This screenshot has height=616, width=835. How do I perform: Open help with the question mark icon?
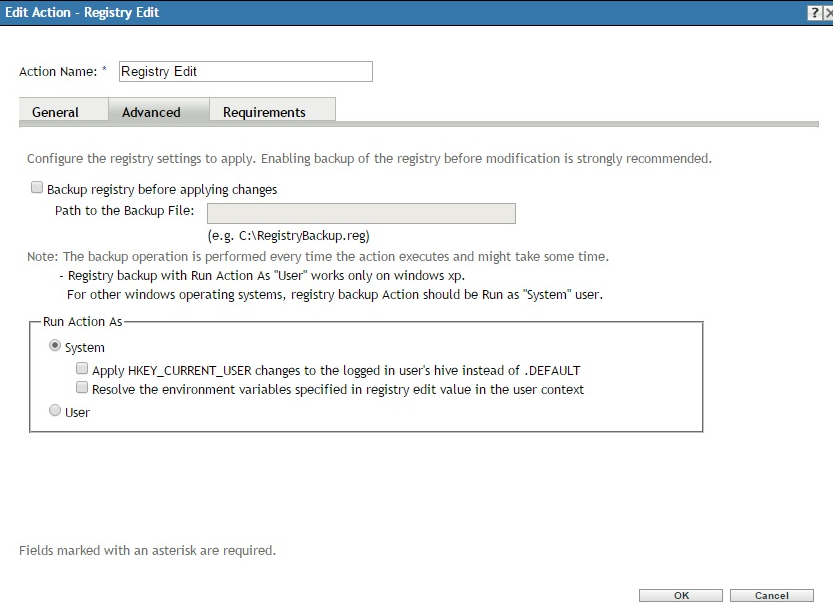[x=815, y=12]
